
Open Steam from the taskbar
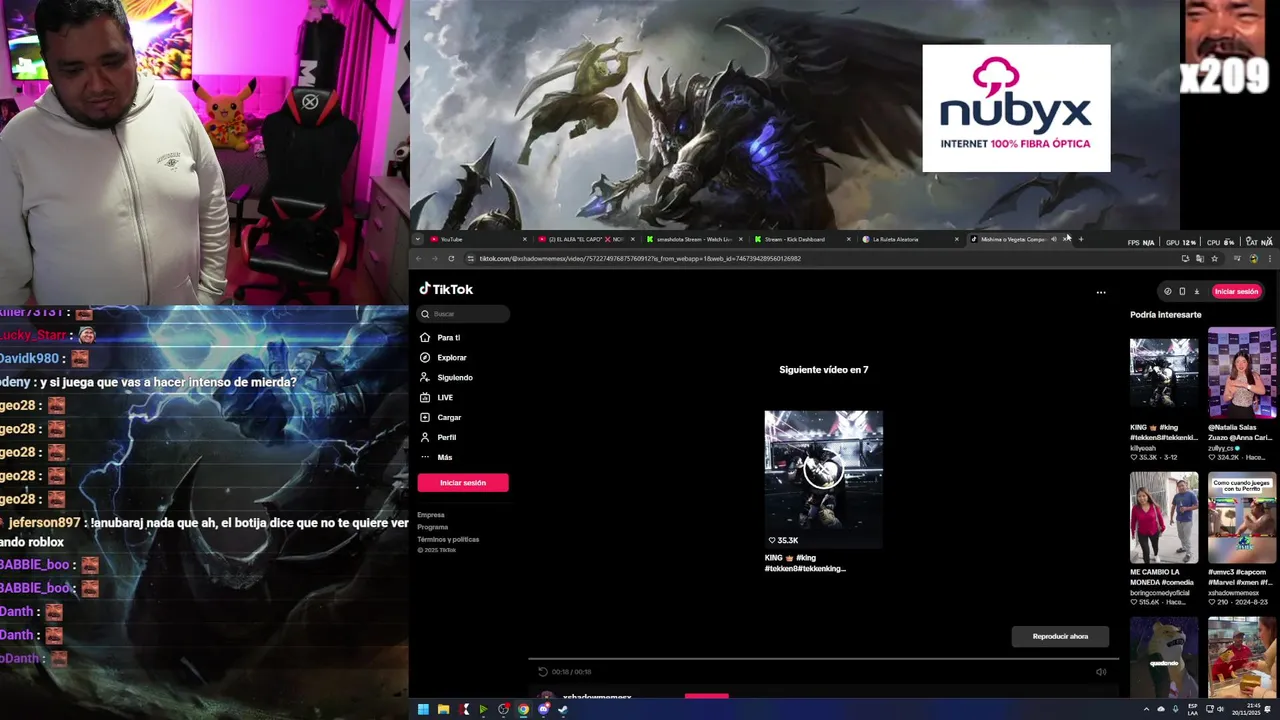point(563,710)
